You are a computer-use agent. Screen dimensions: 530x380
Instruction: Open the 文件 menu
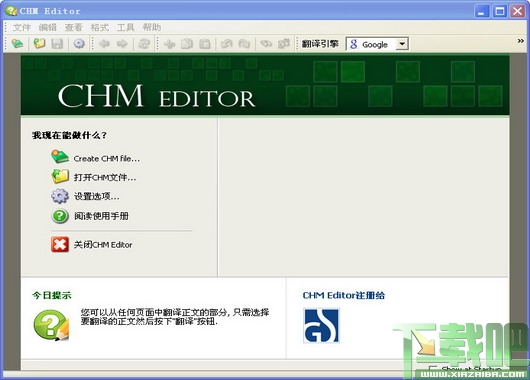22,27
